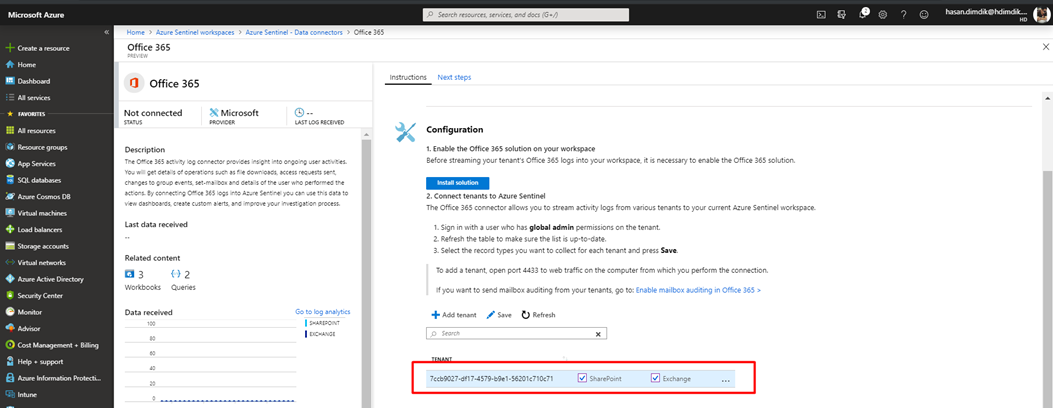1053x408 pixels.
Task: Open Help + support in the sidebar
Action: click(40, 362)
